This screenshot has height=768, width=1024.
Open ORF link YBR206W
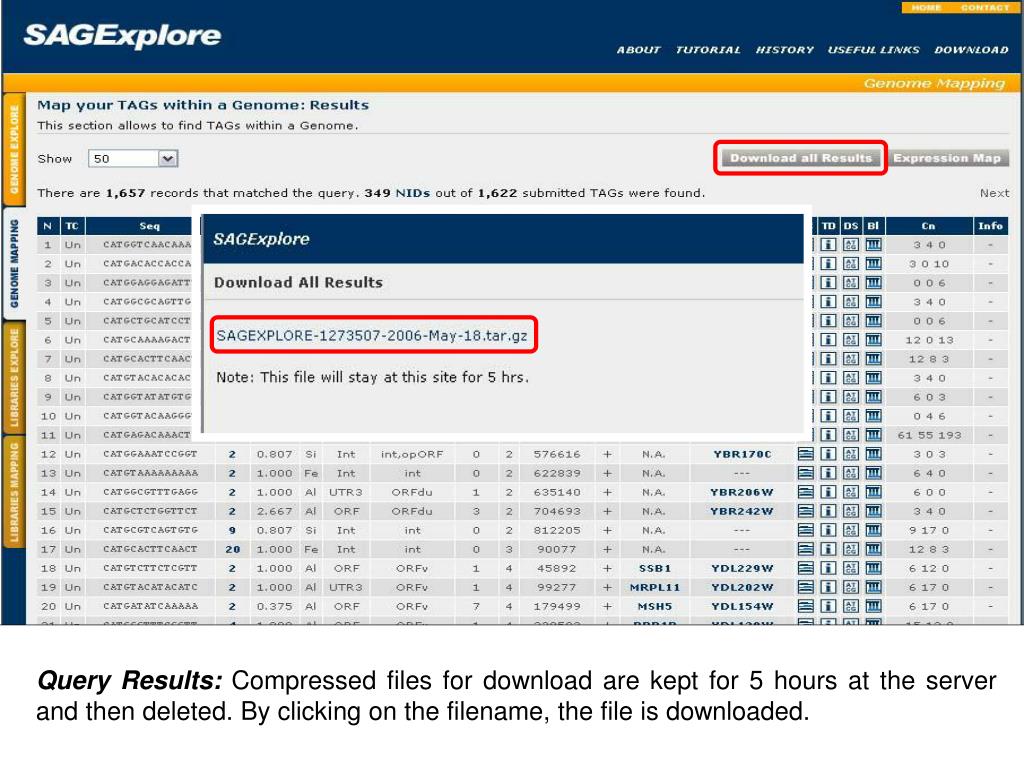pos(742,492)
